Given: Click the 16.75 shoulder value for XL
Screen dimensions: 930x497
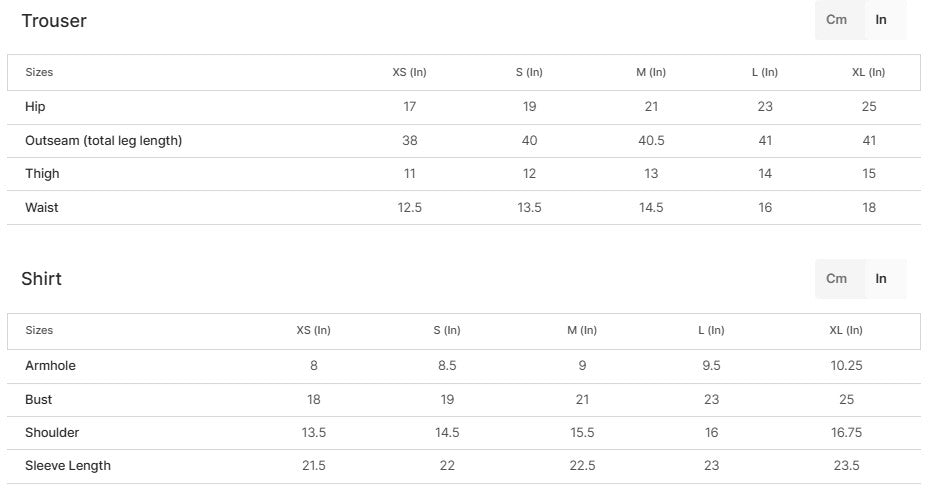Looking at the screenshot, I should tap(846, 433).
